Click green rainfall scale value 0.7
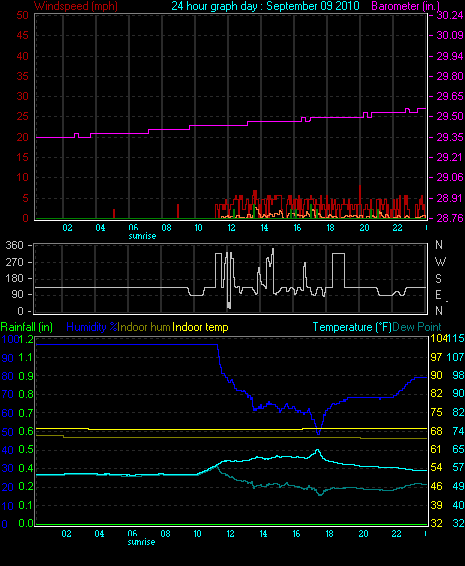Image resolution: width=465 pixels, height=566 pixels. click(x=26, y=413)
